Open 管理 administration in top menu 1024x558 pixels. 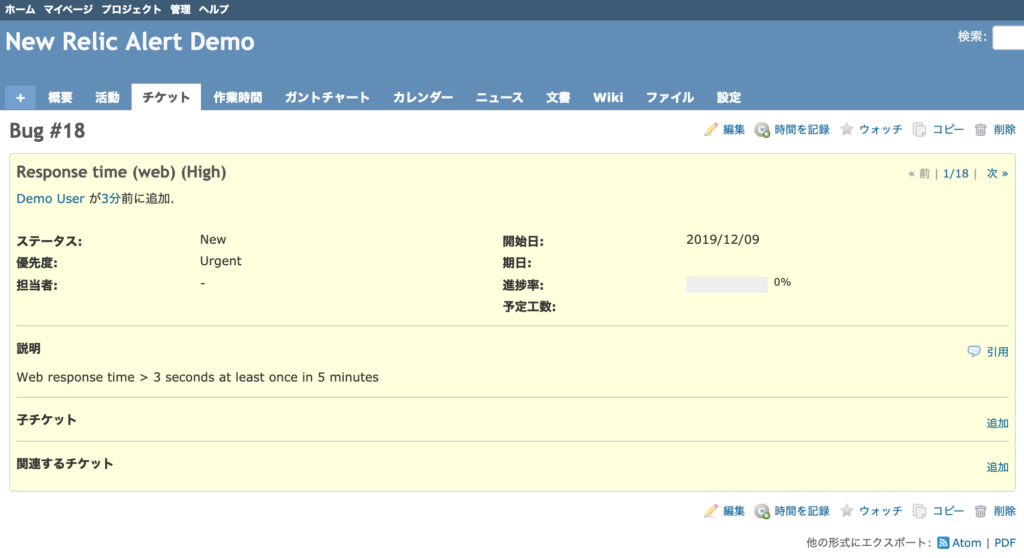point(180,9)
